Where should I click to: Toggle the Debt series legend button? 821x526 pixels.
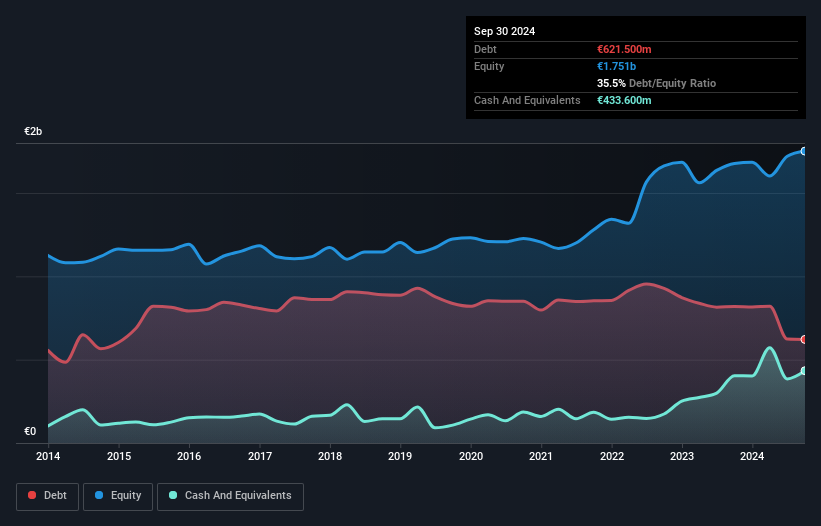pos(47,496)
